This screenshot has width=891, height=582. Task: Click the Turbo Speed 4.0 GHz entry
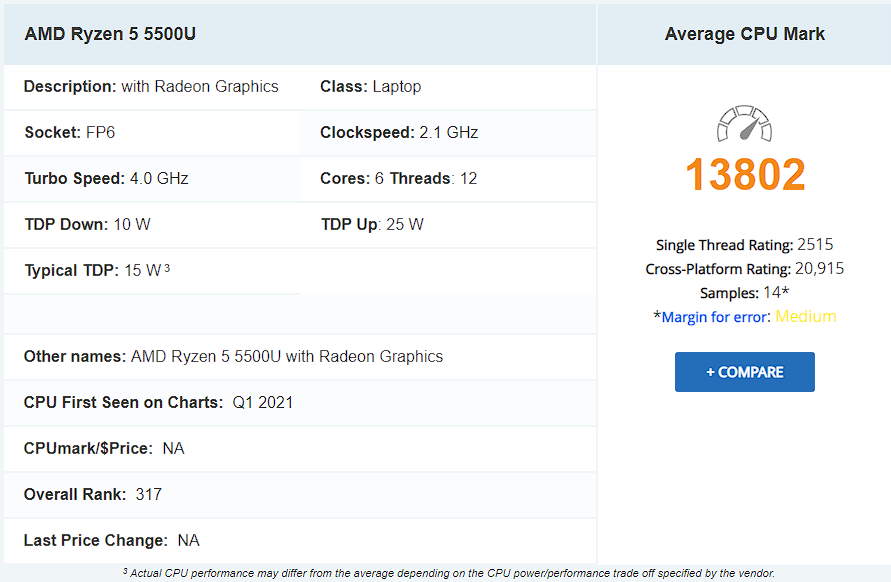tap(106, 178)
